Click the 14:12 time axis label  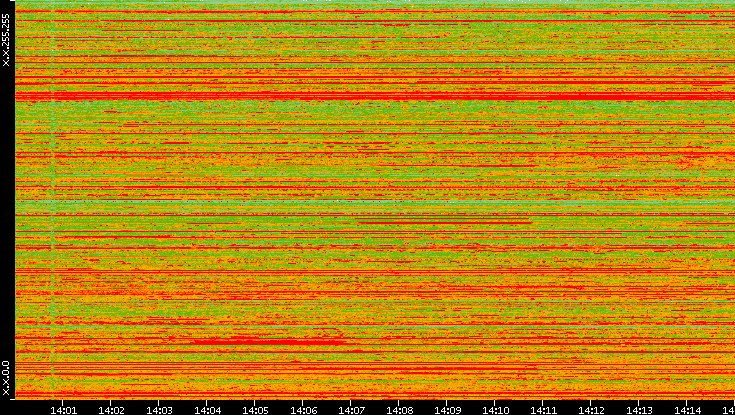[591, 410]
